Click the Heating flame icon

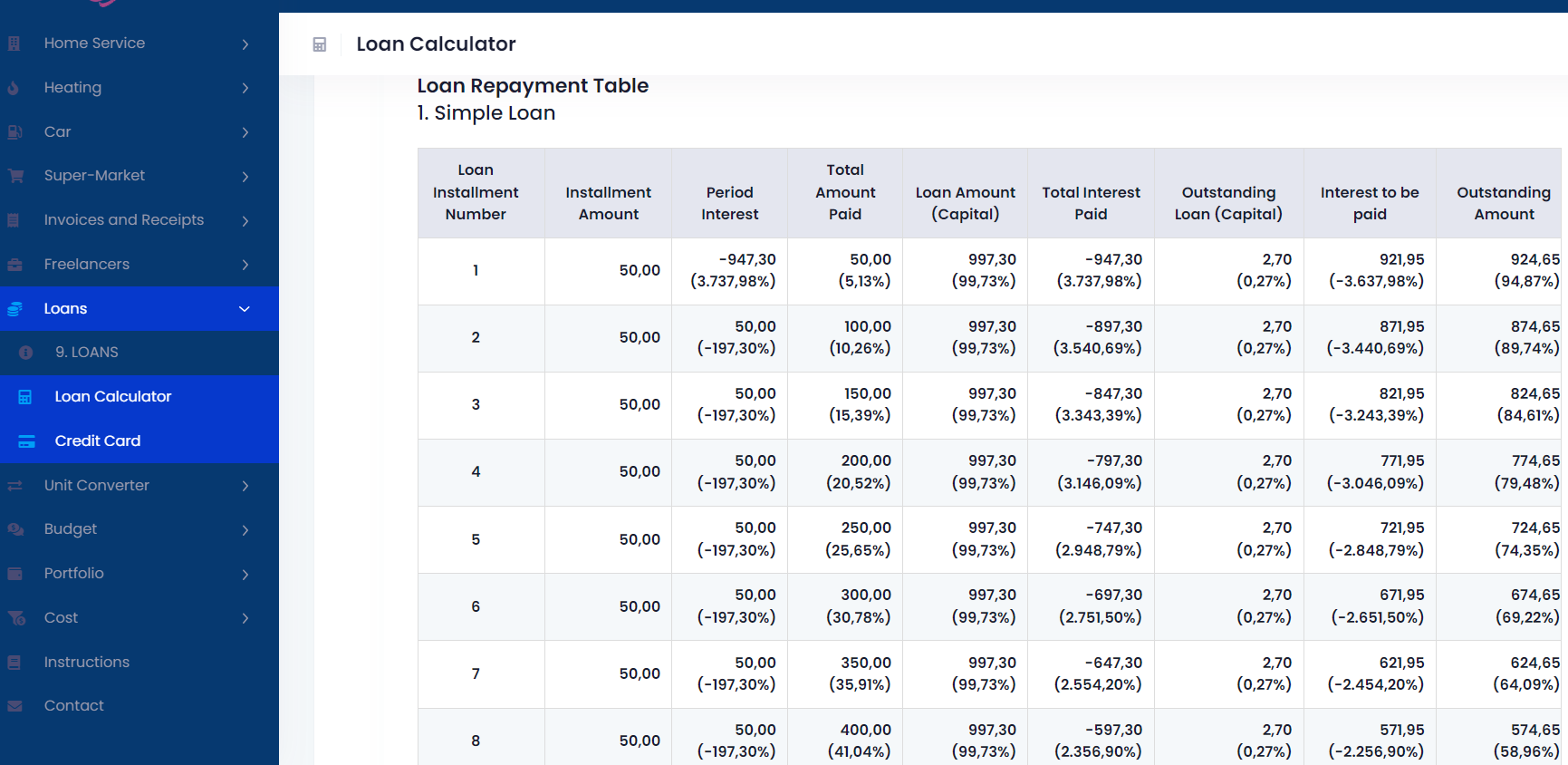pyautogui.click(x=14, y=88)
